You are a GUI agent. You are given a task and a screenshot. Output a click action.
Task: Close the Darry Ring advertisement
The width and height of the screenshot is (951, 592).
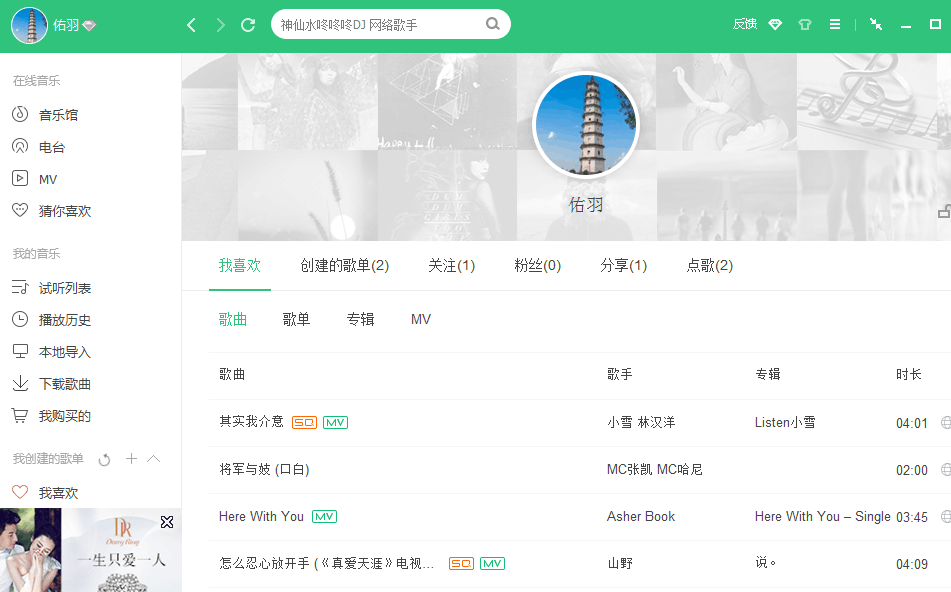[167, 522]
